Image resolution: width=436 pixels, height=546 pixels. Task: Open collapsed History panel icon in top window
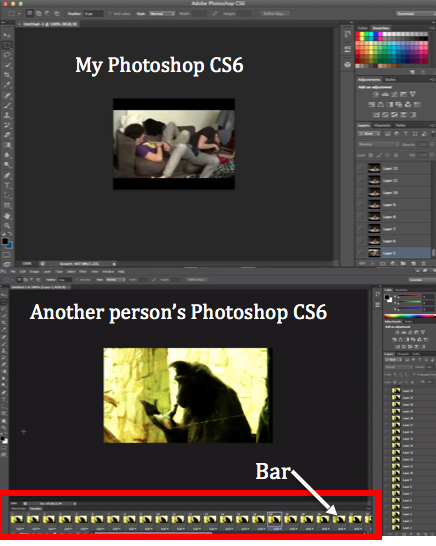click(348, 34)
